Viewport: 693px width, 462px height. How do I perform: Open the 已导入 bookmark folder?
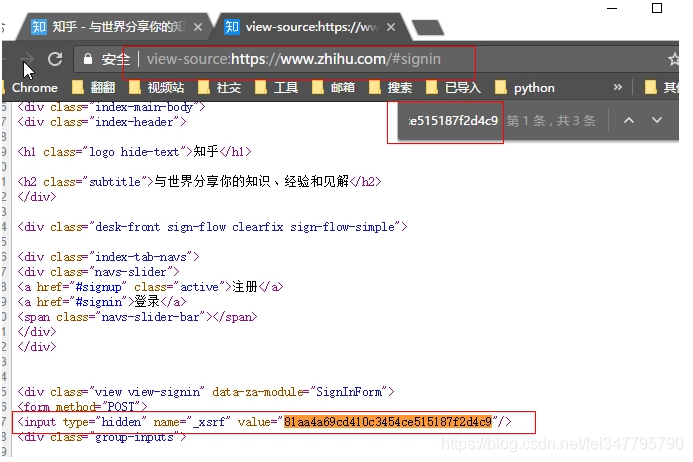coord(453,88)
